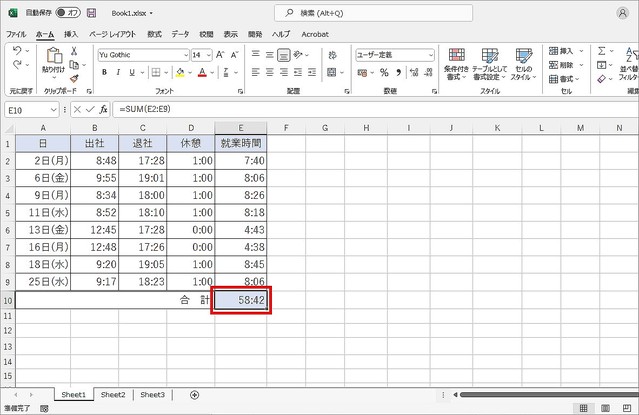Viewport: 639px width, 415px height.
Task: Toggle the AutoSave (自動保存) switch
Action: [x=68, y=14]
